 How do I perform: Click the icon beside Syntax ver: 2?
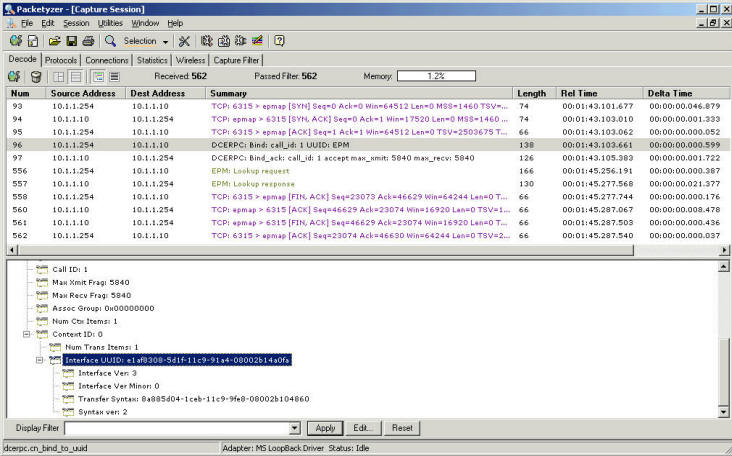(68, 412)
